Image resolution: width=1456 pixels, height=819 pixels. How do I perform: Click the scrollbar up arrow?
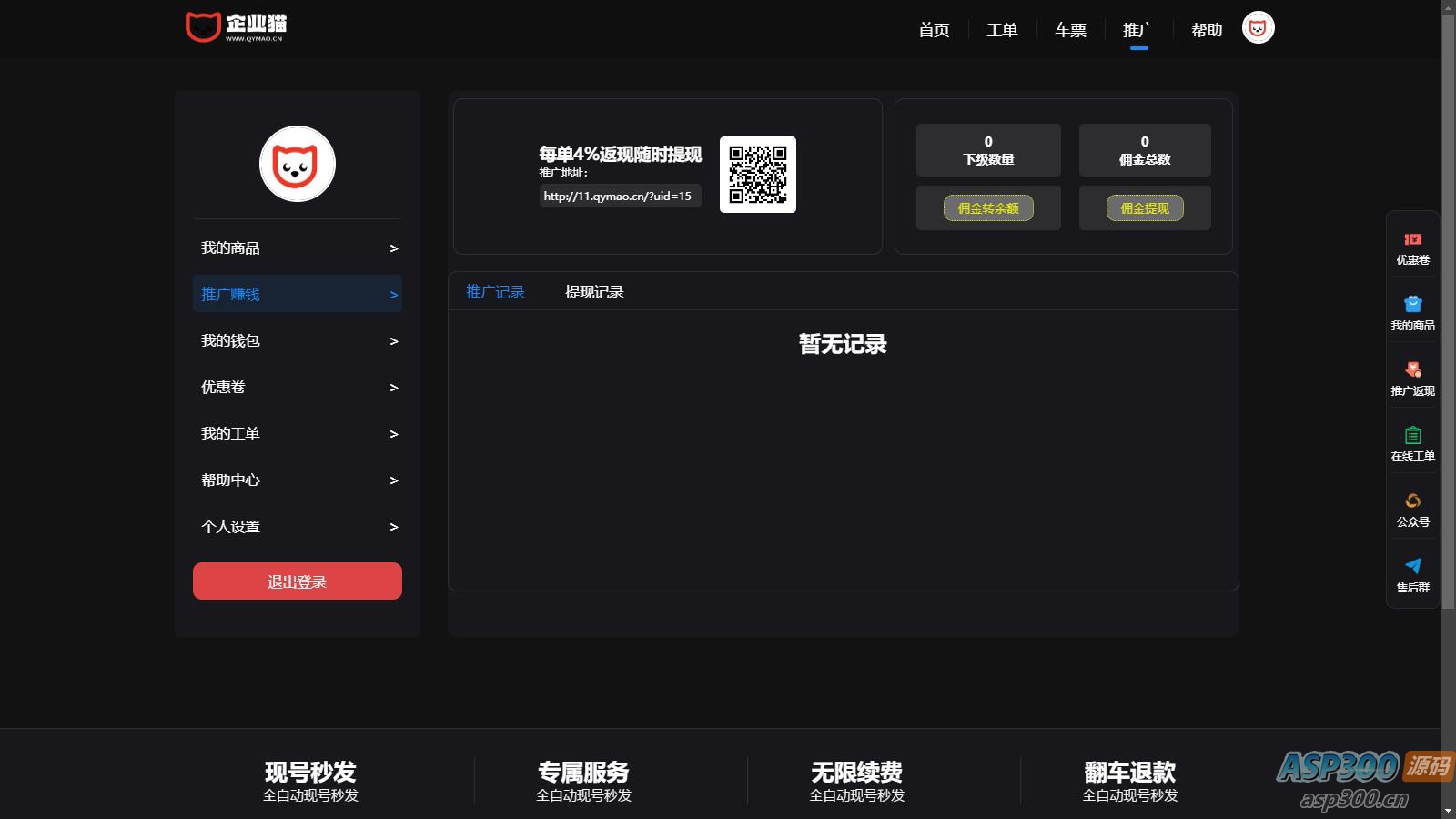point(1448,7)
